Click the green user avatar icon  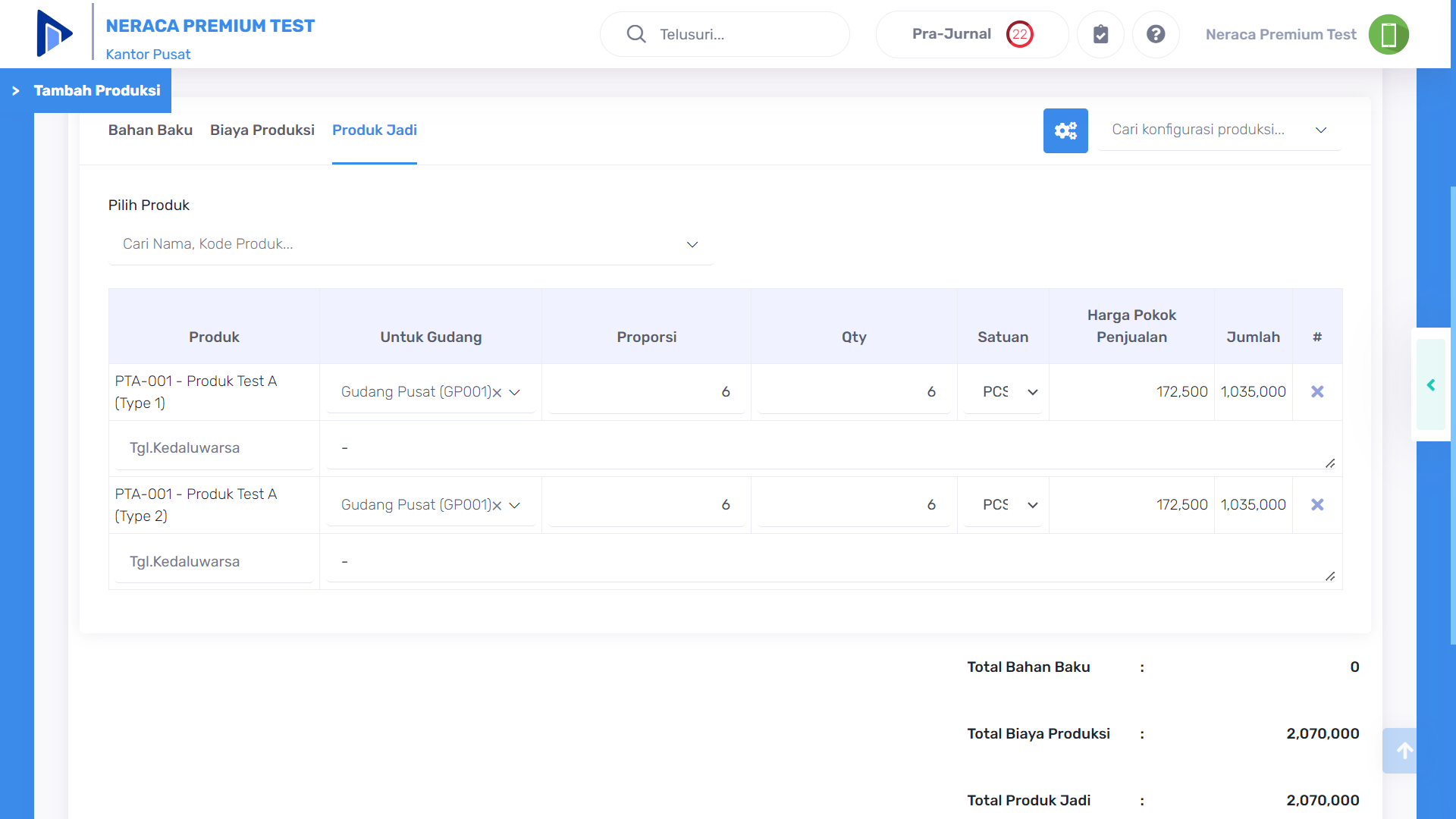[1389, 34]
